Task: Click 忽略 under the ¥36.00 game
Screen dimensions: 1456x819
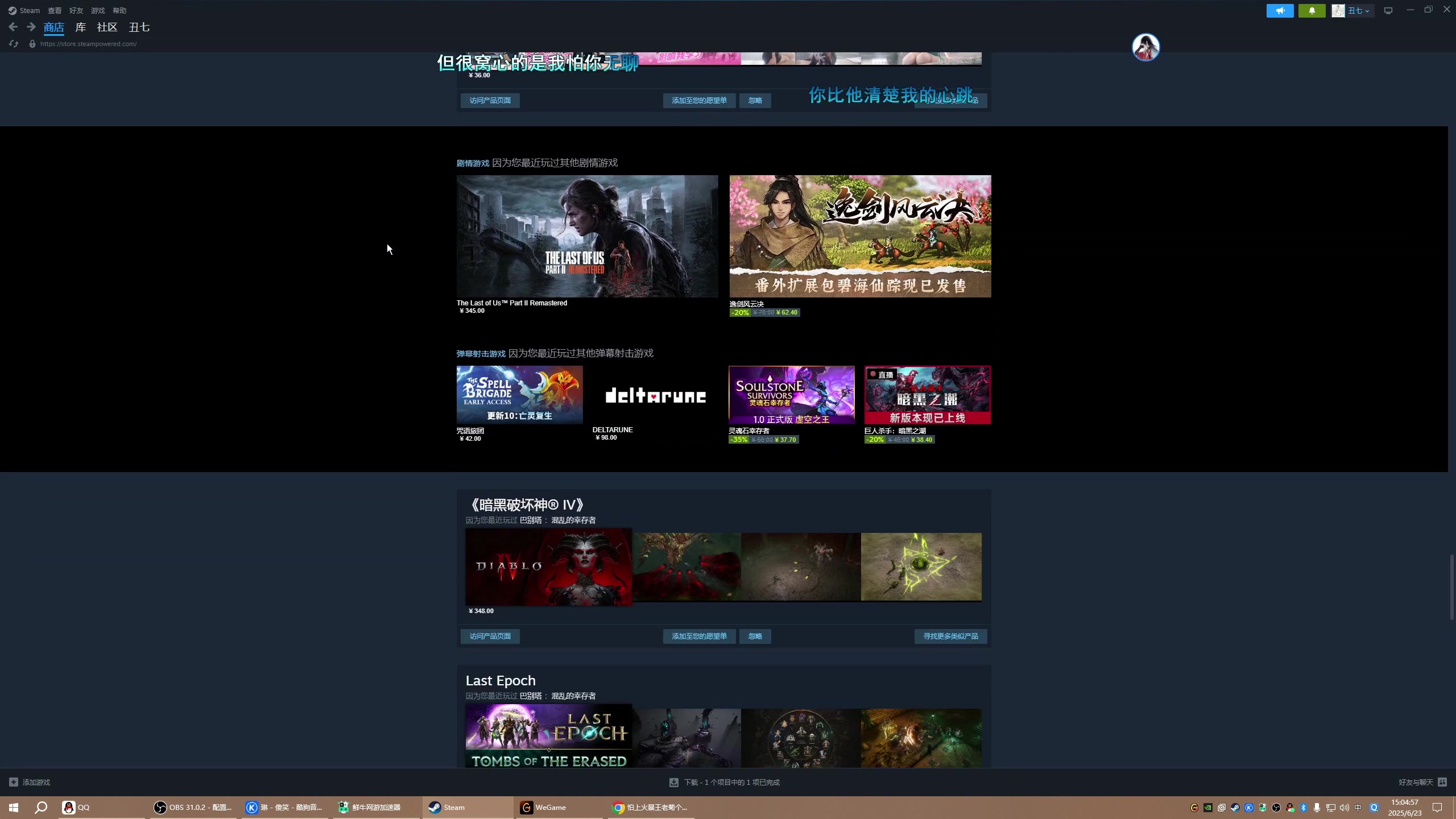Action: [755, 100]
